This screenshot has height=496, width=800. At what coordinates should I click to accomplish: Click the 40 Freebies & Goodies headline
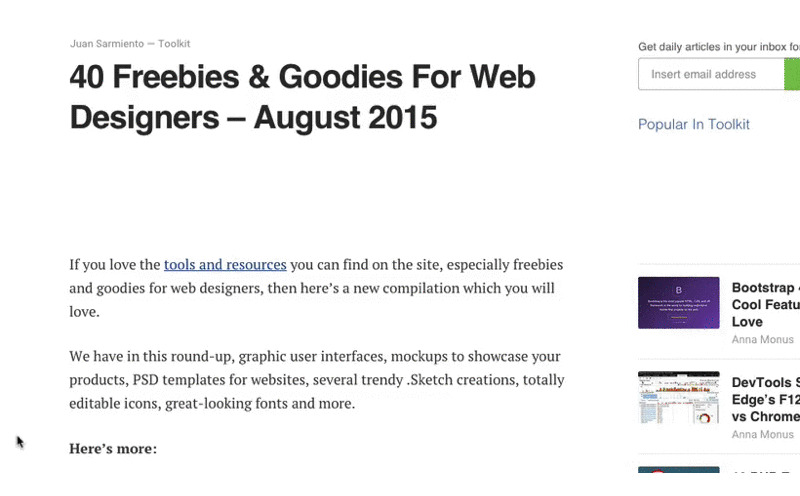303,97
